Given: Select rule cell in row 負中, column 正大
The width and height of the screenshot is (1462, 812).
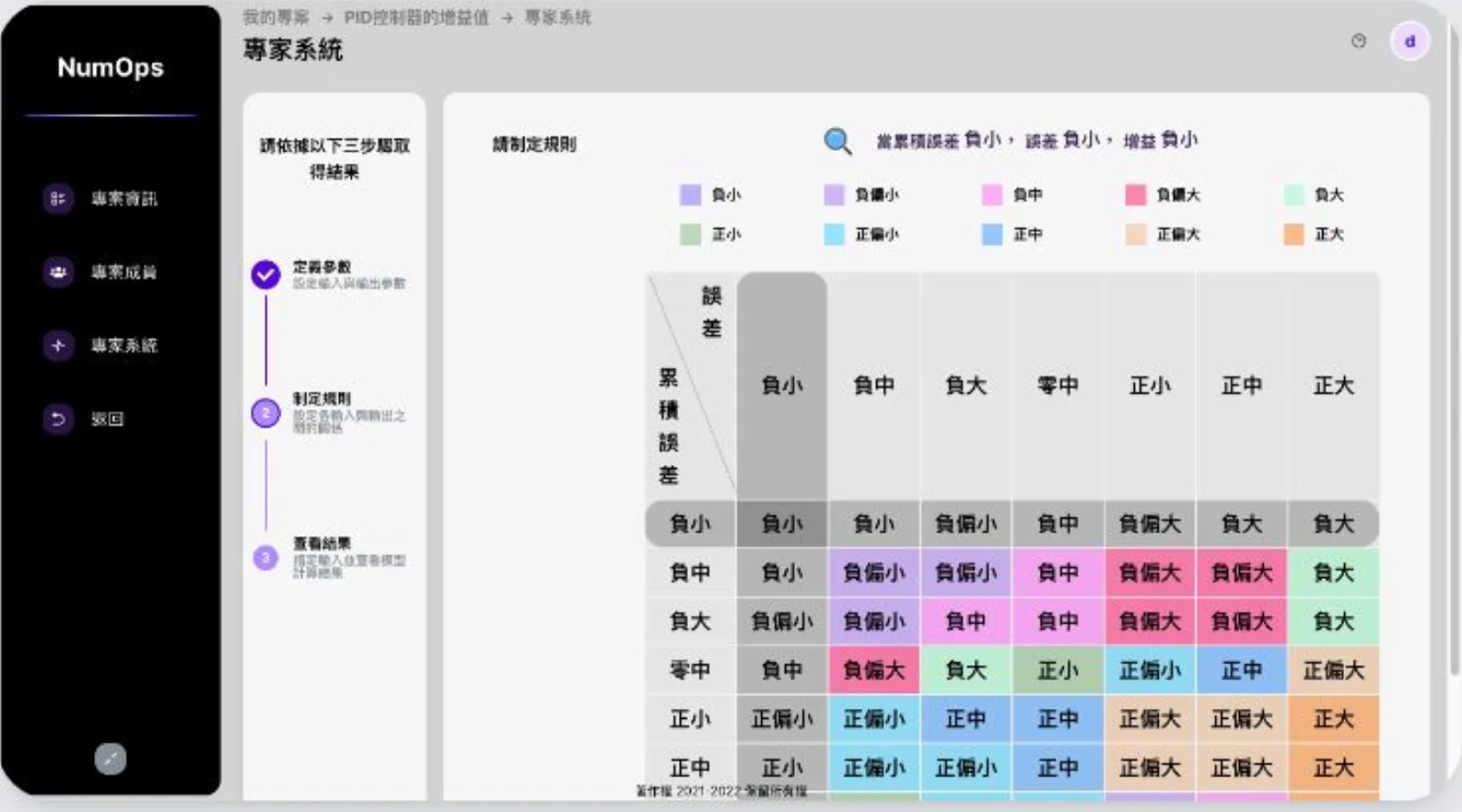Looking at the screenshot, I should tap(1334, 573).
